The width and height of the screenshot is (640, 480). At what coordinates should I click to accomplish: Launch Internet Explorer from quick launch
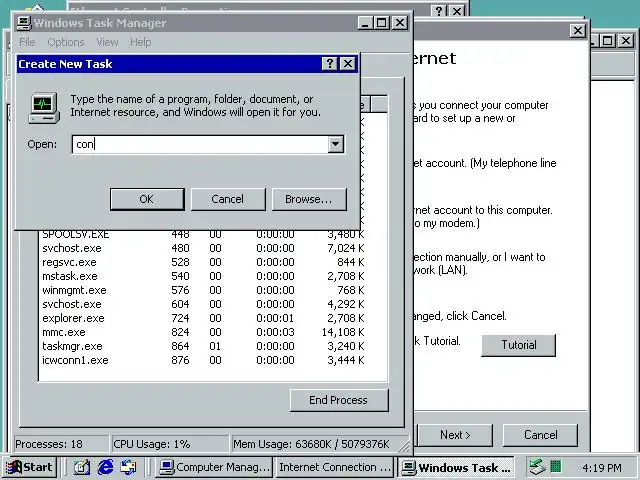(x=105, y=467)
